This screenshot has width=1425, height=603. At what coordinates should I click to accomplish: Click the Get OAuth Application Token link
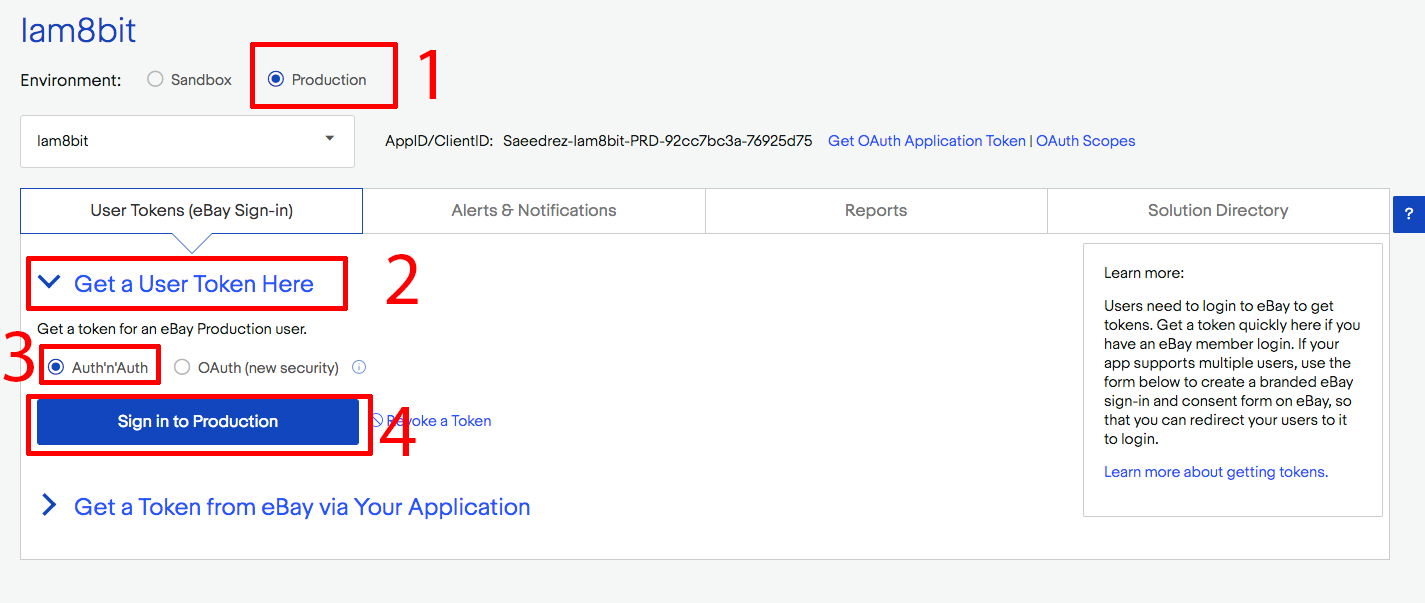pos(927,141)
